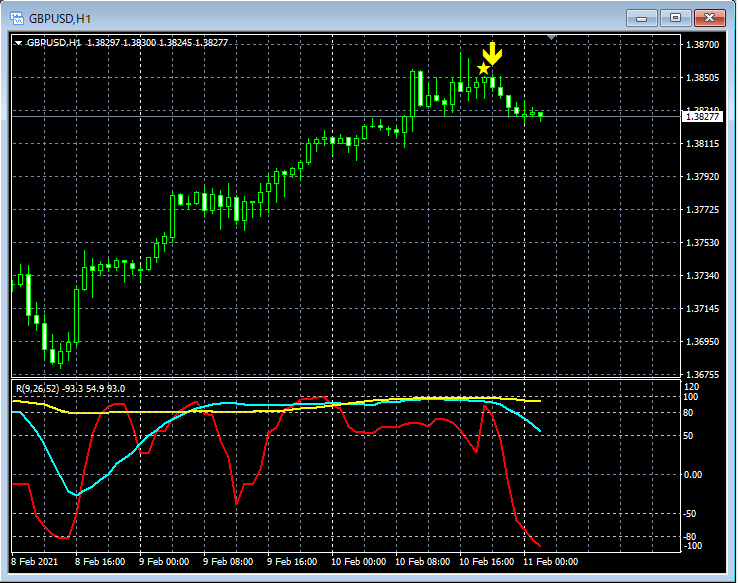Click the gray chart shift triangle marker
Viewport: 738px width, 583px height.
pyautogui.click(x=553, y=38)
